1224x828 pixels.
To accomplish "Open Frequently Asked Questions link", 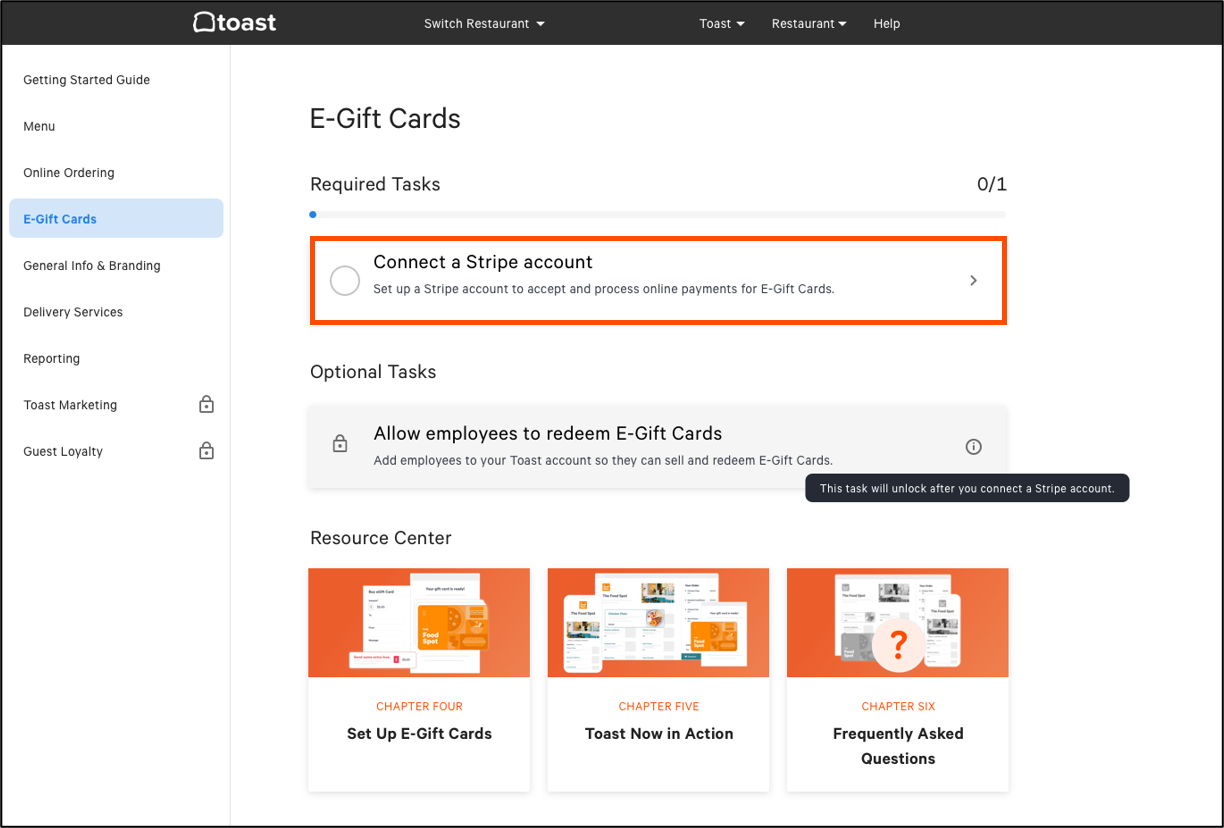I will pyautogui.click(x=898, y=746).
